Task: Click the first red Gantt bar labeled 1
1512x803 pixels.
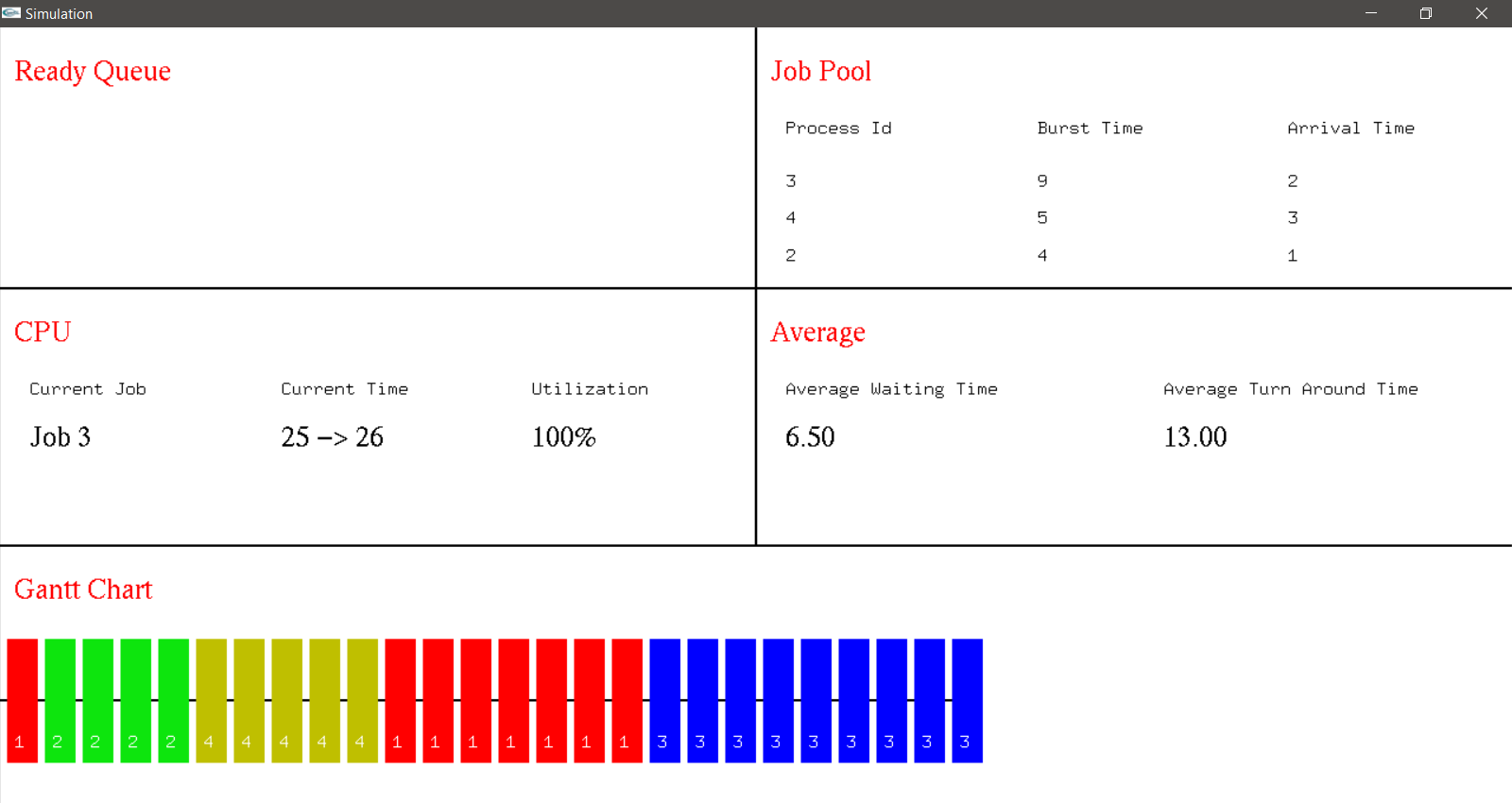Action: 23,701
